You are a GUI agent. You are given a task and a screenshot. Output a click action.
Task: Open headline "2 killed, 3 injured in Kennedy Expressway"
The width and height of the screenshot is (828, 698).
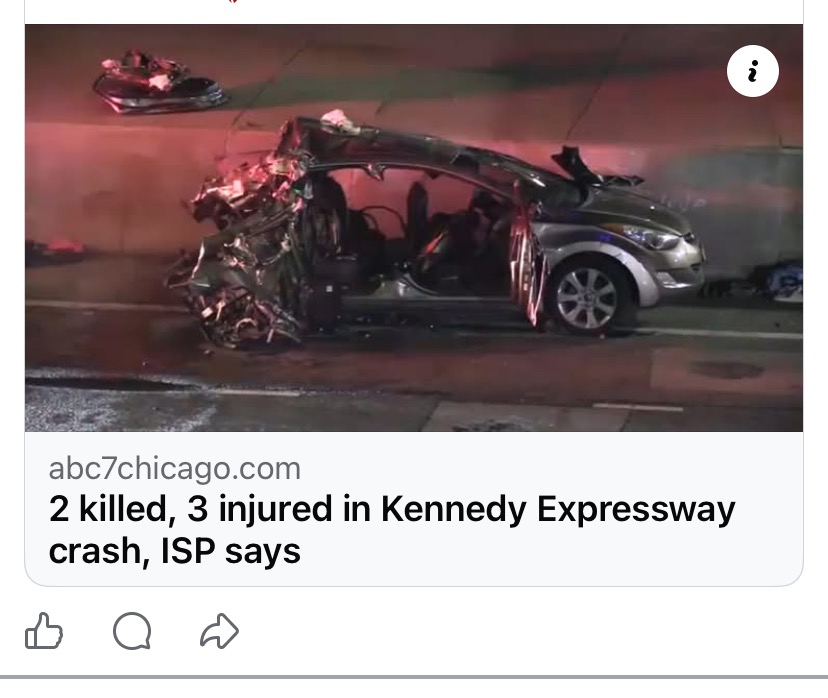click(x=392, y=509)
